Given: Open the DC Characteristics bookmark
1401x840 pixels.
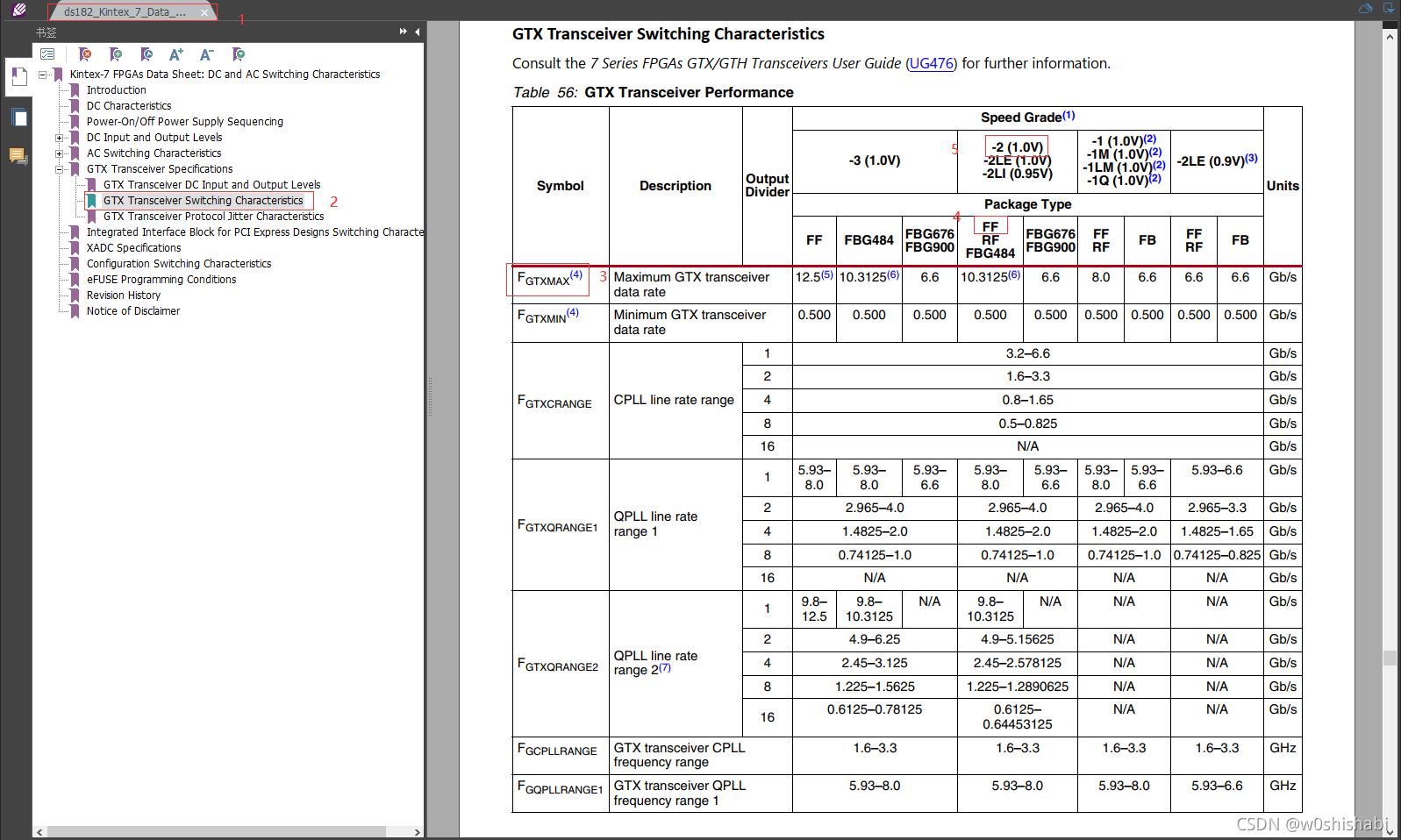Looking at the screenshot, I should coord(129,106).
